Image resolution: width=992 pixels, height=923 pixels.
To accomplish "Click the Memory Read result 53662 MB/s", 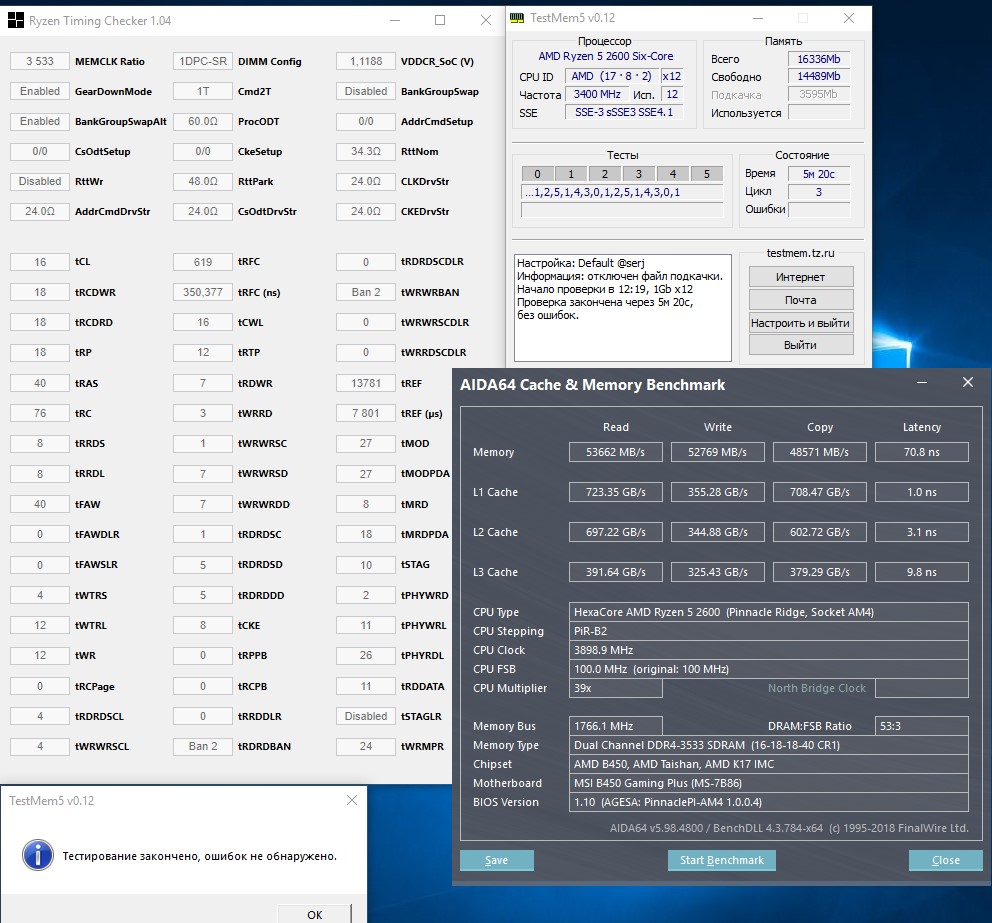I will pyautogui.click(x=616, y=452).
